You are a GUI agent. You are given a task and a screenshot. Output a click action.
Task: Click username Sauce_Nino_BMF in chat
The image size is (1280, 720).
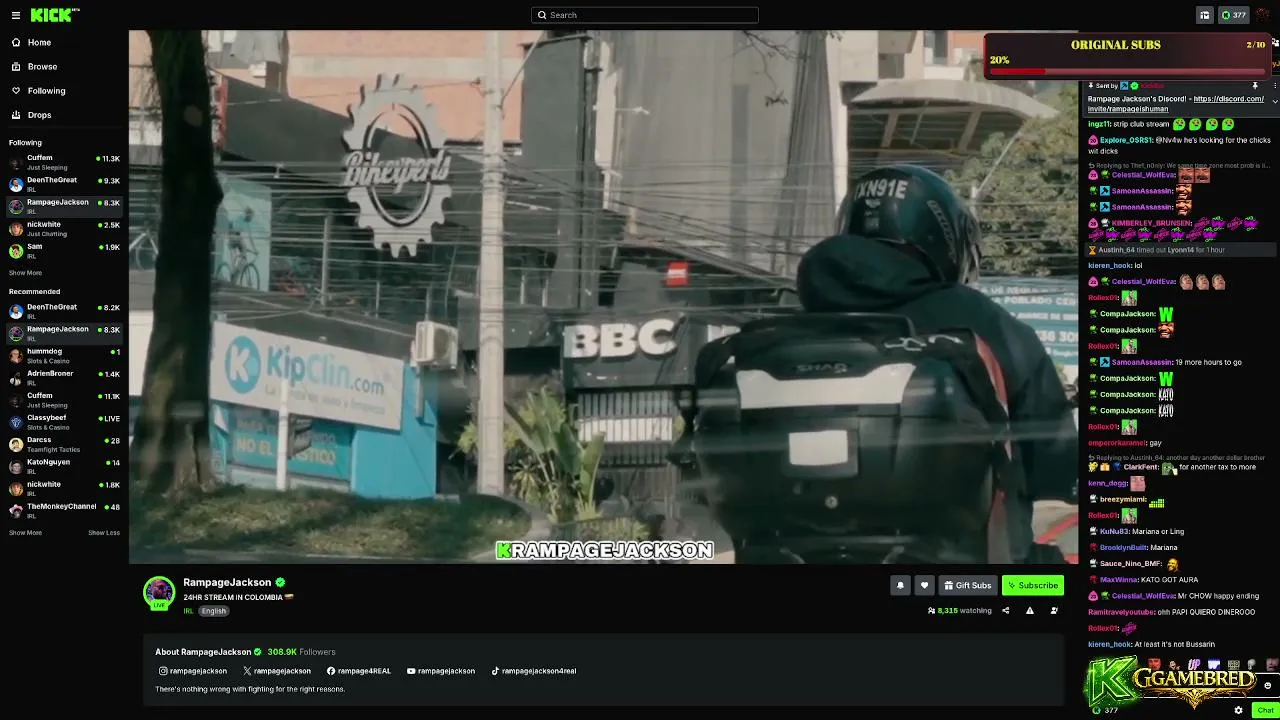[x=1131, y=564]
